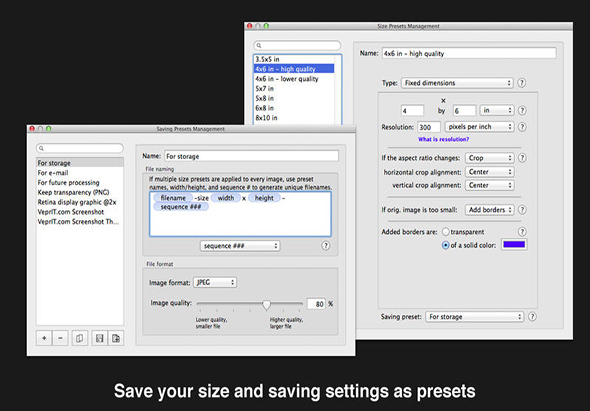
Task: Remove selected saving preset with minus button
Action: pos(60,338)
